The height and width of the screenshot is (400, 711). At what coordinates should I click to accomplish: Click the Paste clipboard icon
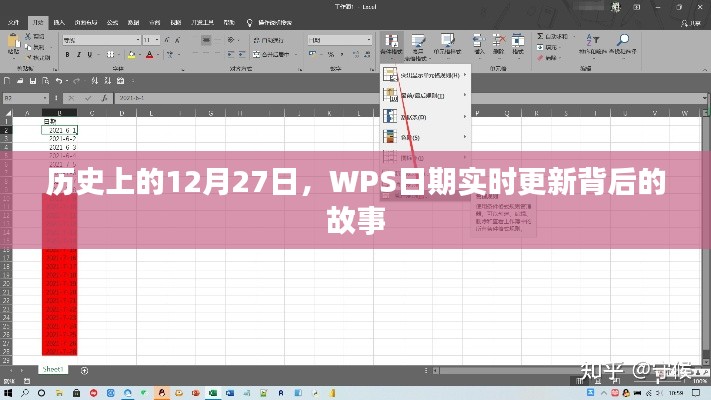(14, 41)
